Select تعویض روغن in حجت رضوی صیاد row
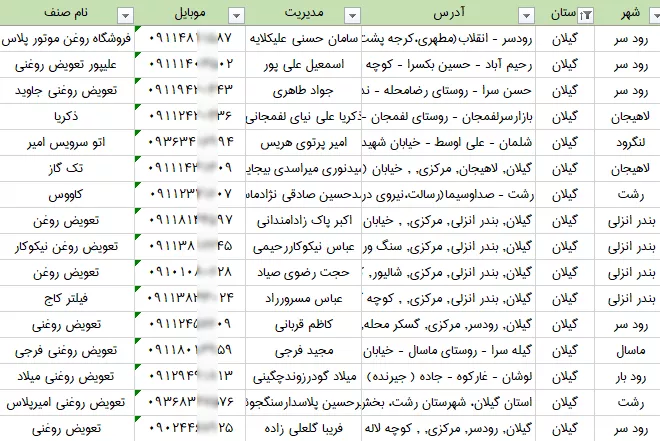660x441 pixels. coord(67,273)
